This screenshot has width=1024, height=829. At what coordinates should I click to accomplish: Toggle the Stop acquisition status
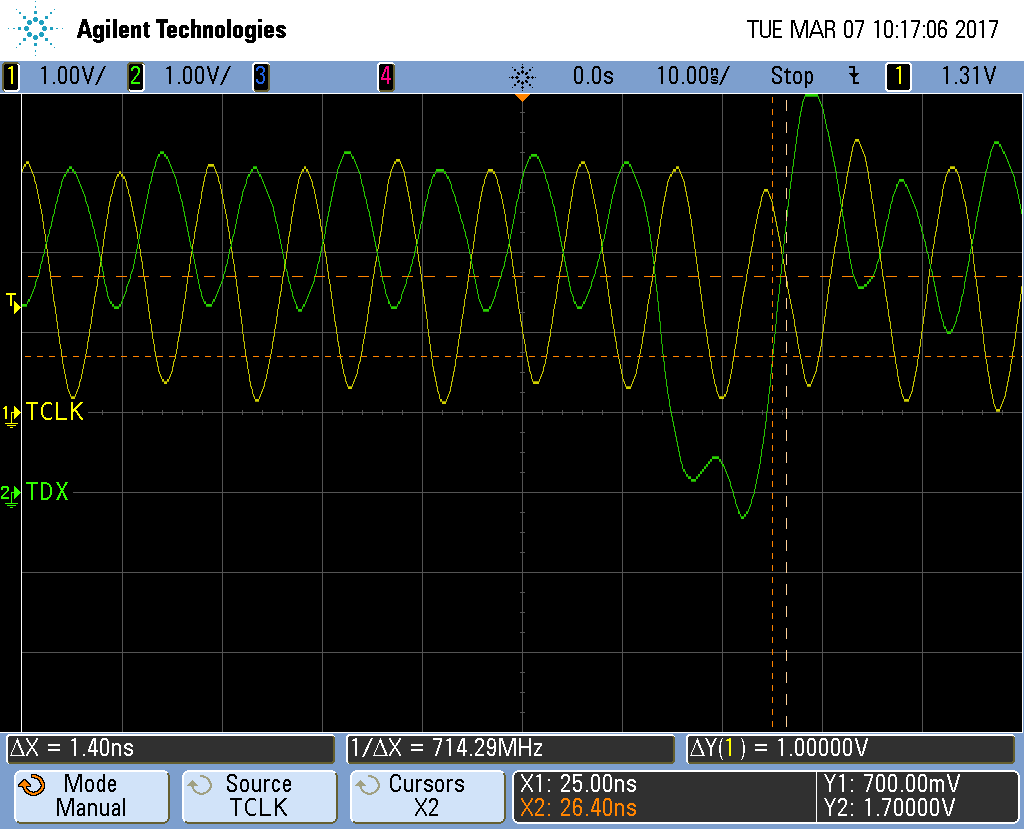[x=792, y=76]
